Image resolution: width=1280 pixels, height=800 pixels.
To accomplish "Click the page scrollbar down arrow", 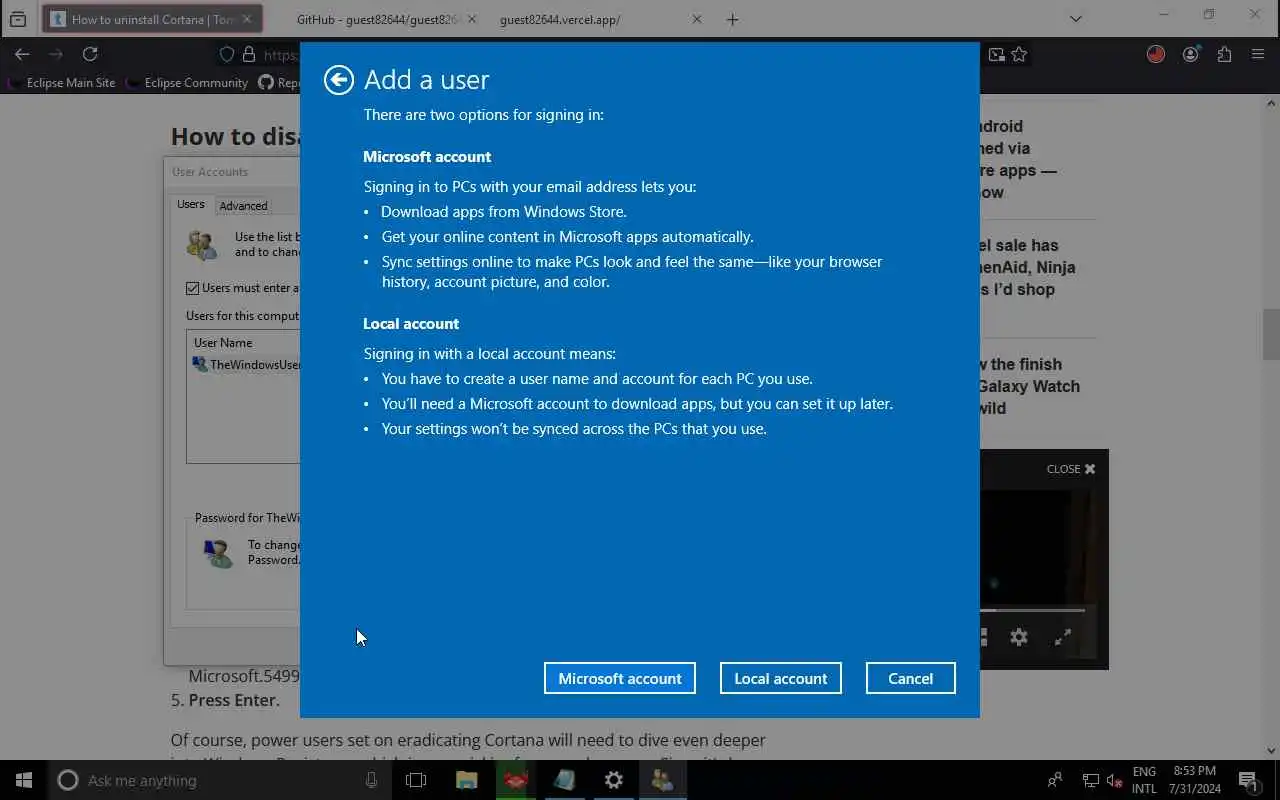I will pyautogui.click(x=1271, y=751).
